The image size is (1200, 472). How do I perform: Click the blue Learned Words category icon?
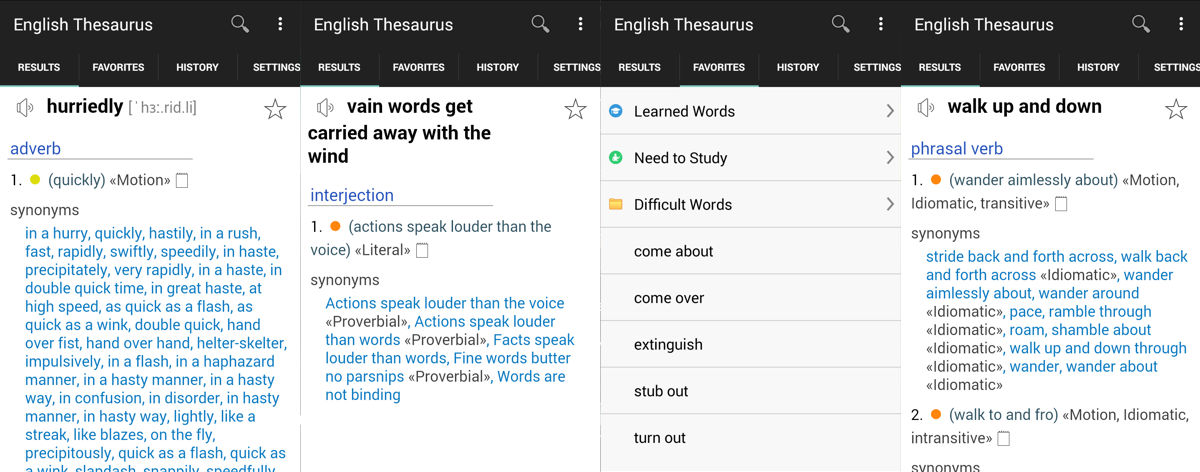click(616, 112)
